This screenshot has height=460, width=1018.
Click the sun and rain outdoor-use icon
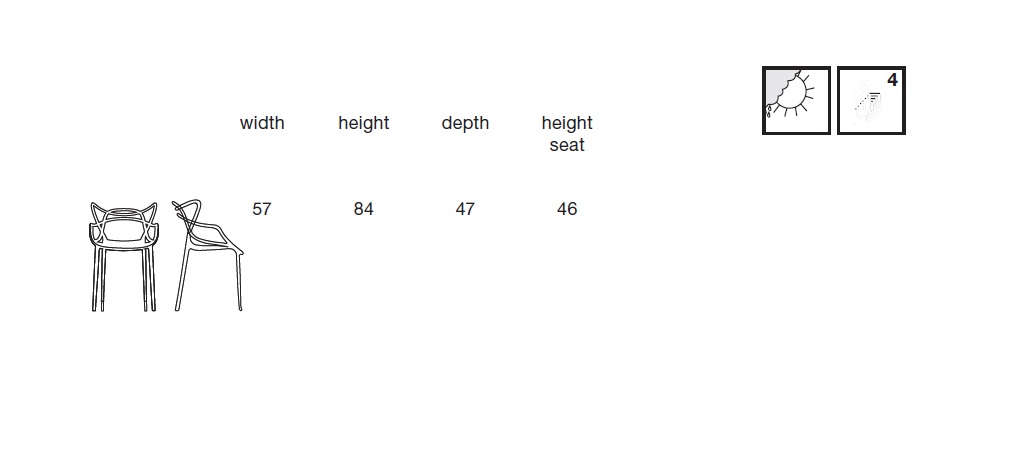tap(796, 101)
